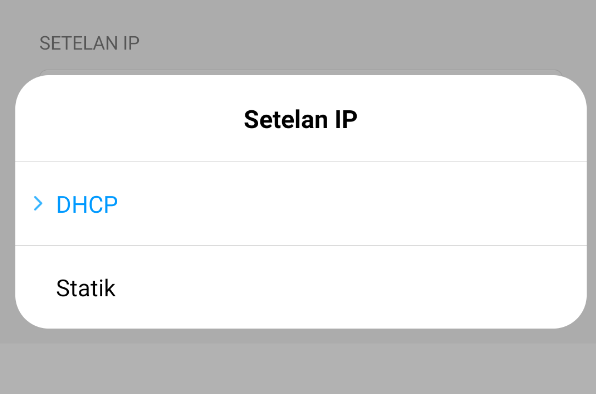Click the blue chevron beside DHCP
The height and width of the screenshot is (394, 596).
[38, 204]
